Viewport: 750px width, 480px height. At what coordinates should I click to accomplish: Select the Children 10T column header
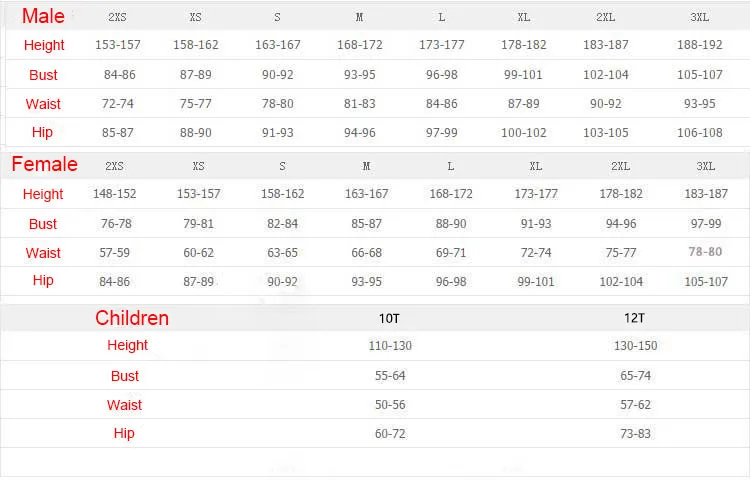click(x=389, y=318)
